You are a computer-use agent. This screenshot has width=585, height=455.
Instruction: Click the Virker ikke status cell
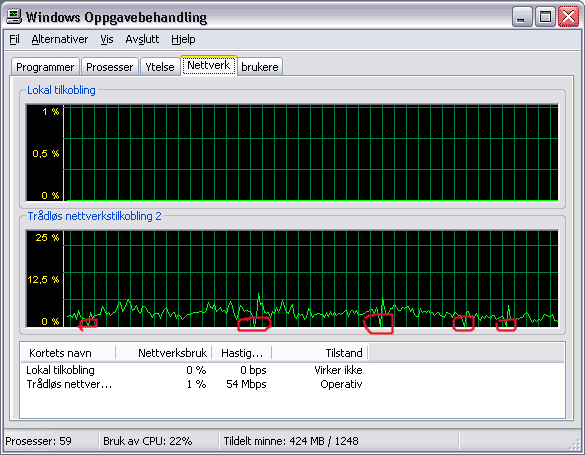click(338, 370)
